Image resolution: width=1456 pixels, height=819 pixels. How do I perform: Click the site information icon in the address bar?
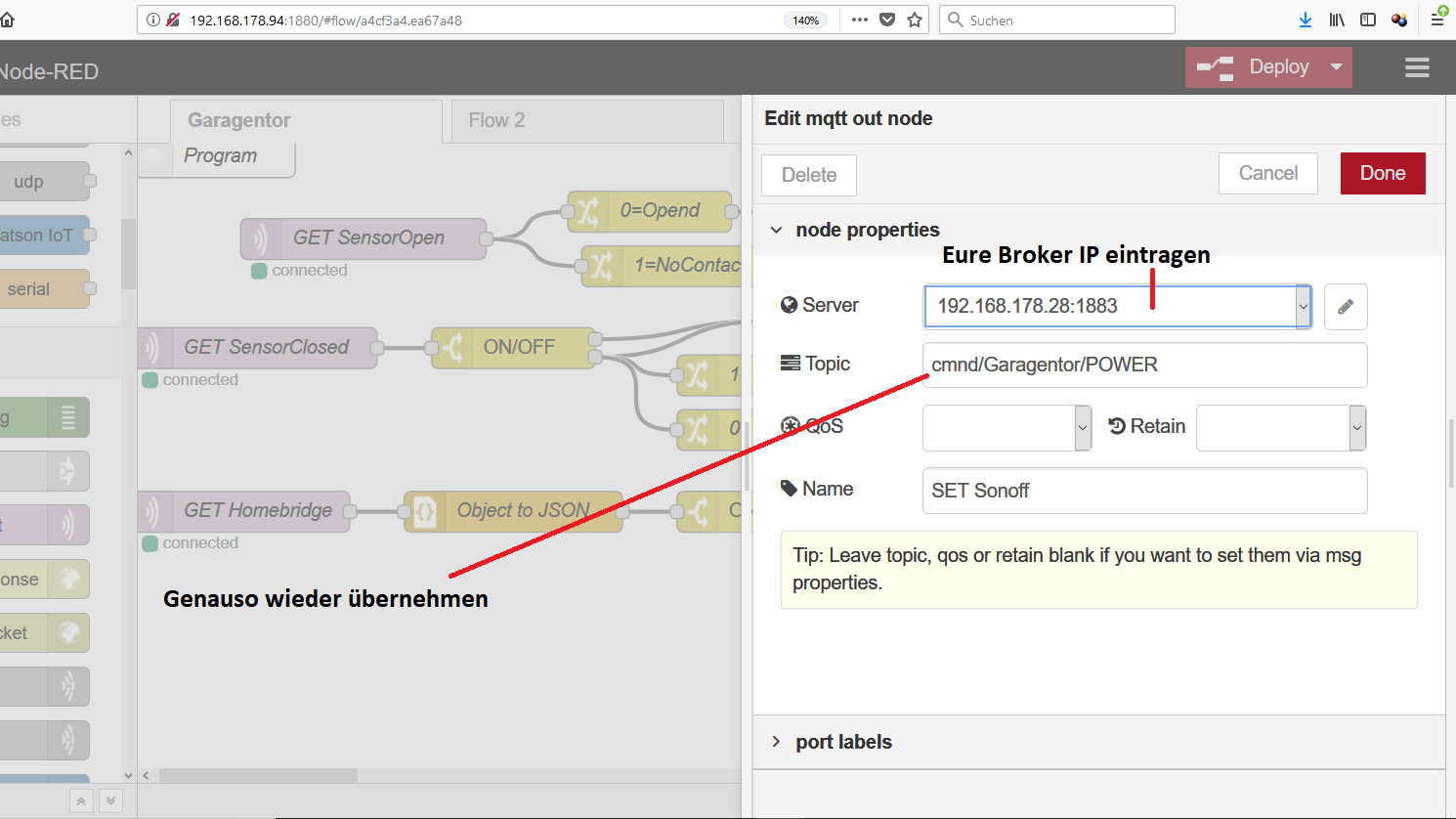click(x=153, y=20)
